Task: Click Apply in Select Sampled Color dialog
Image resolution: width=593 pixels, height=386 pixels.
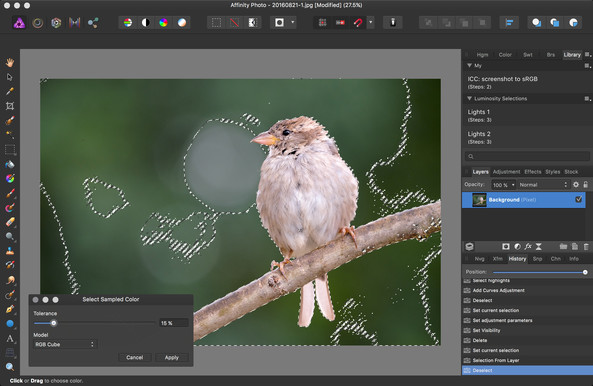Action: [x=172, y=357]
